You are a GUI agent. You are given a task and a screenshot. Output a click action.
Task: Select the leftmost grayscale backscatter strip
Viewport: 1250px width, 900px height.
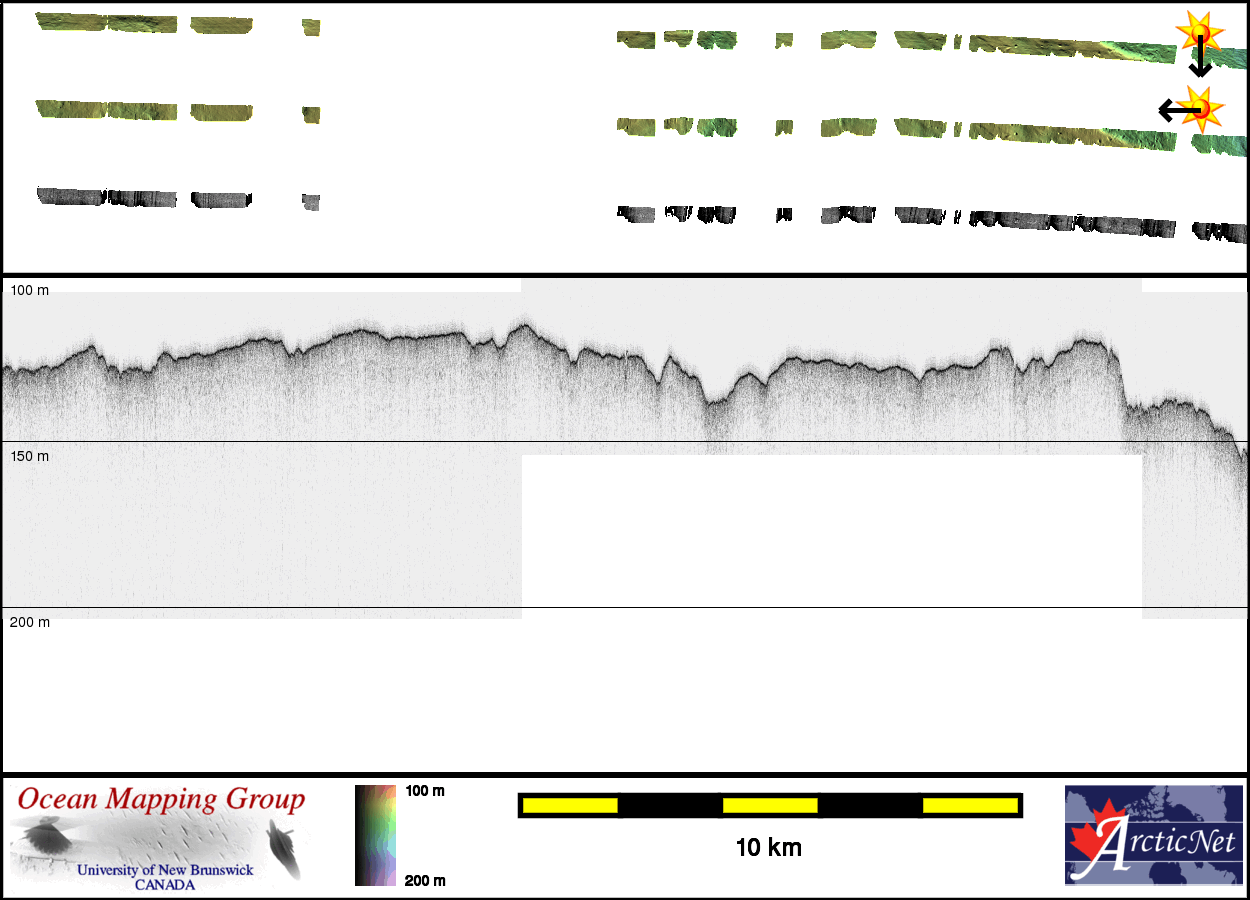(70, 195)
